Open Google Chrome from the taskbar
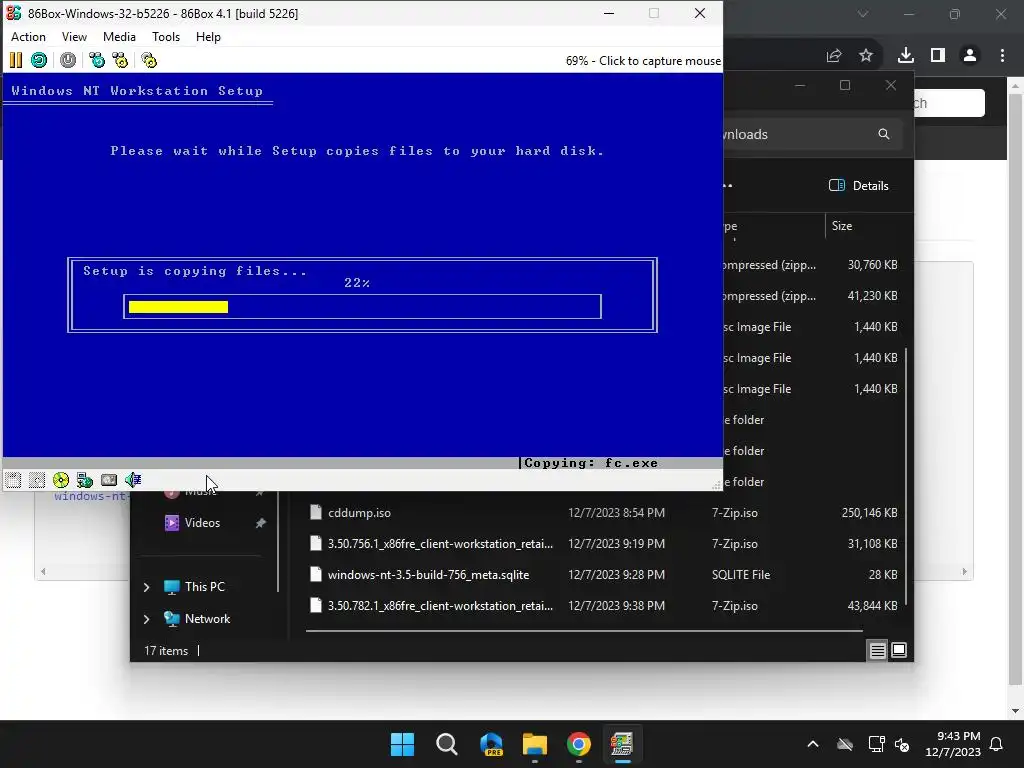 (x=579, y=744)
